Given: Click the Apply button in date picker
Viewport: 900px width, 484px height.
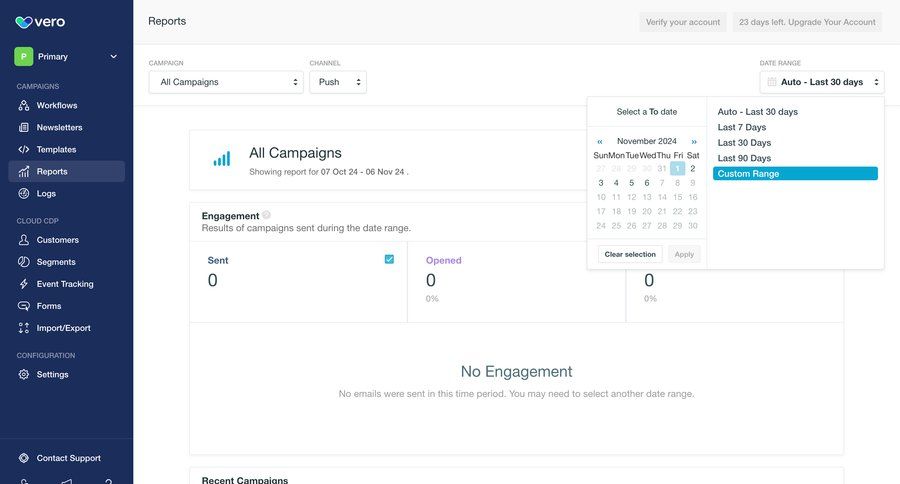Looking at the screenshot, I should [684, 254].
